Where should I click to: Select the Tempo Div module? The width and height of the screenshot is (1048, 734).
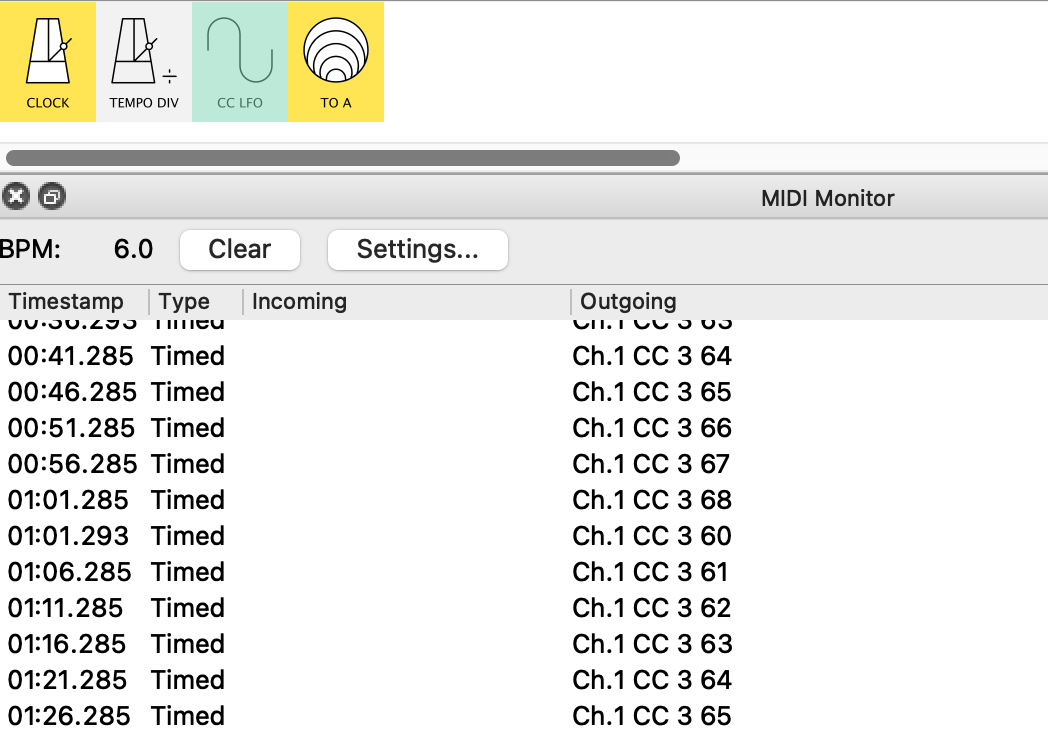(x=143, y=62)
